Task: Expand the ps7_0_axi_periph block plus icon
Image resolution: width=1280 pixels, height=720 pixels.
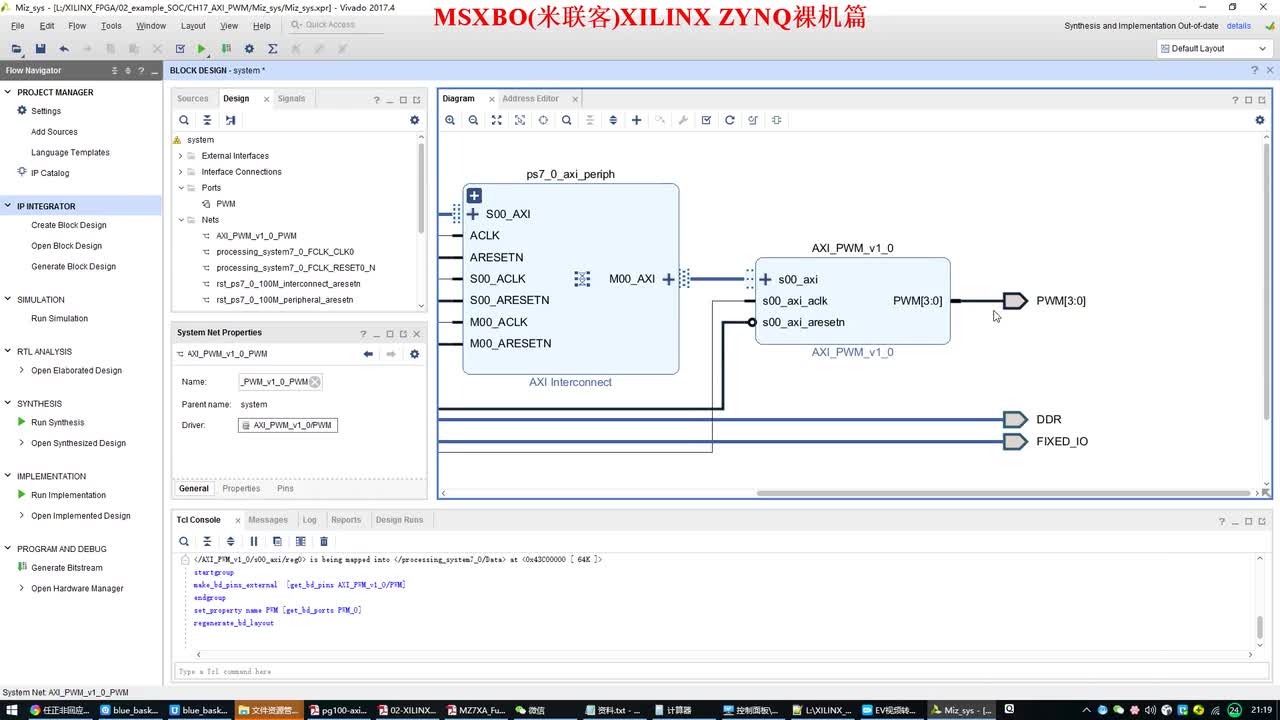Action: point(475,196)
